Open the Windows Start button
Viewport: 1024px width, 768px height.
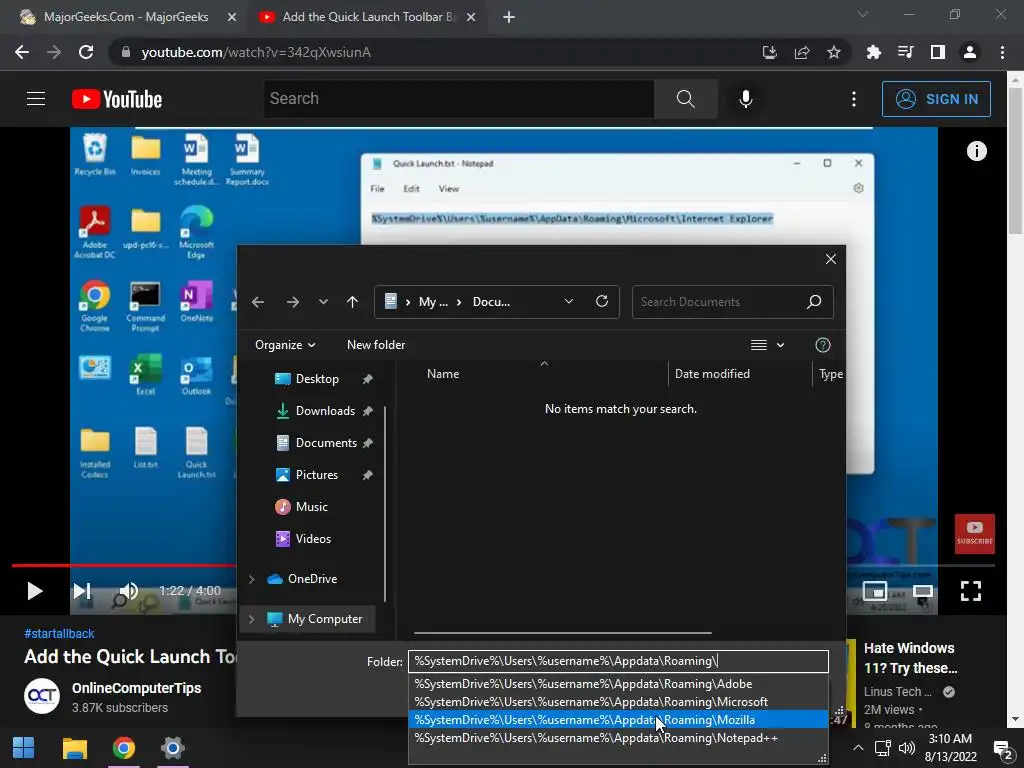pyautogui.click(x=24, y=748)
